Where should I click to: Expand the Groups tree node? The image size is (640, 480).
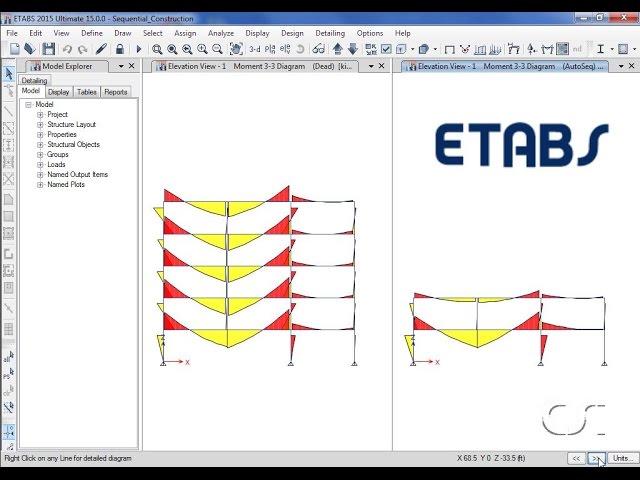pyautogui.click(x=40, y=155)
